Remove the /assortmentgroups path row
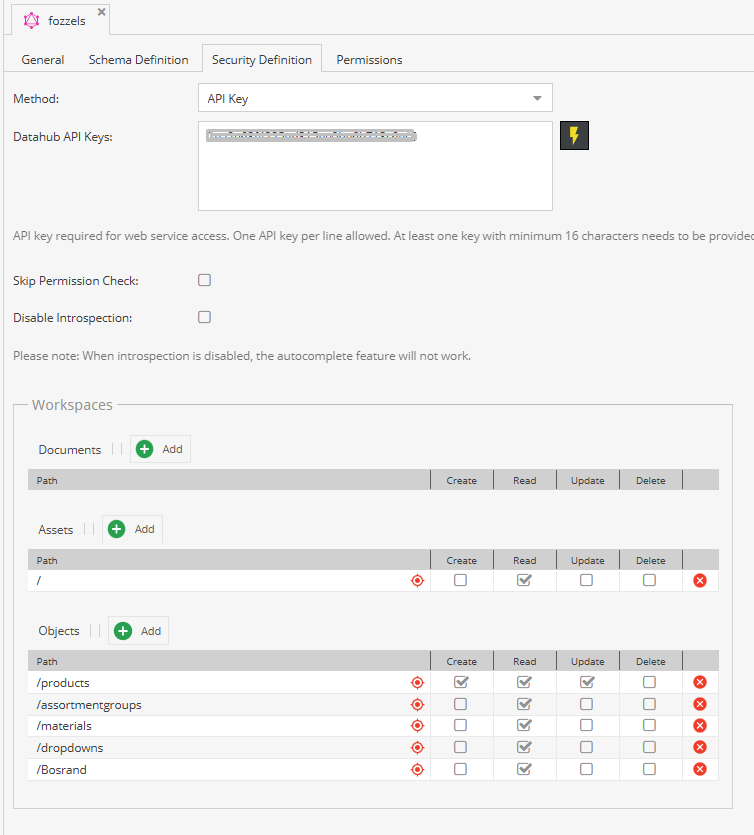This screenshot has width=754, height=835. (700, 705)
